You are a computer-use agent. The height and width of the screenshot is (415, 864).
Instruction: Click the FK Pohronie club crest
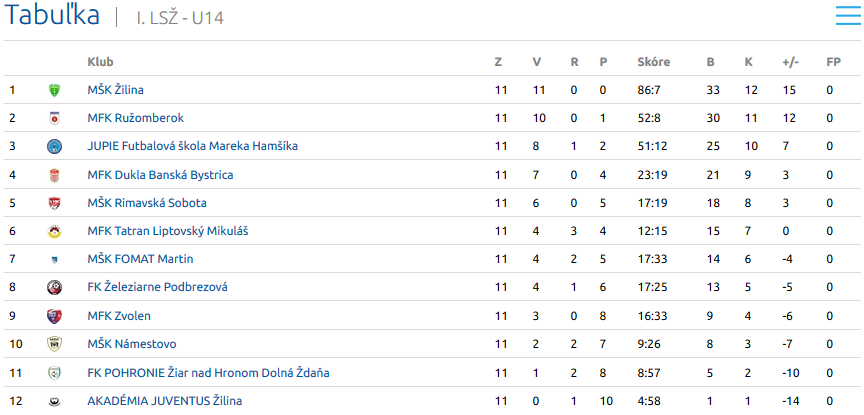pyautogui.click(x=55, y=373)
